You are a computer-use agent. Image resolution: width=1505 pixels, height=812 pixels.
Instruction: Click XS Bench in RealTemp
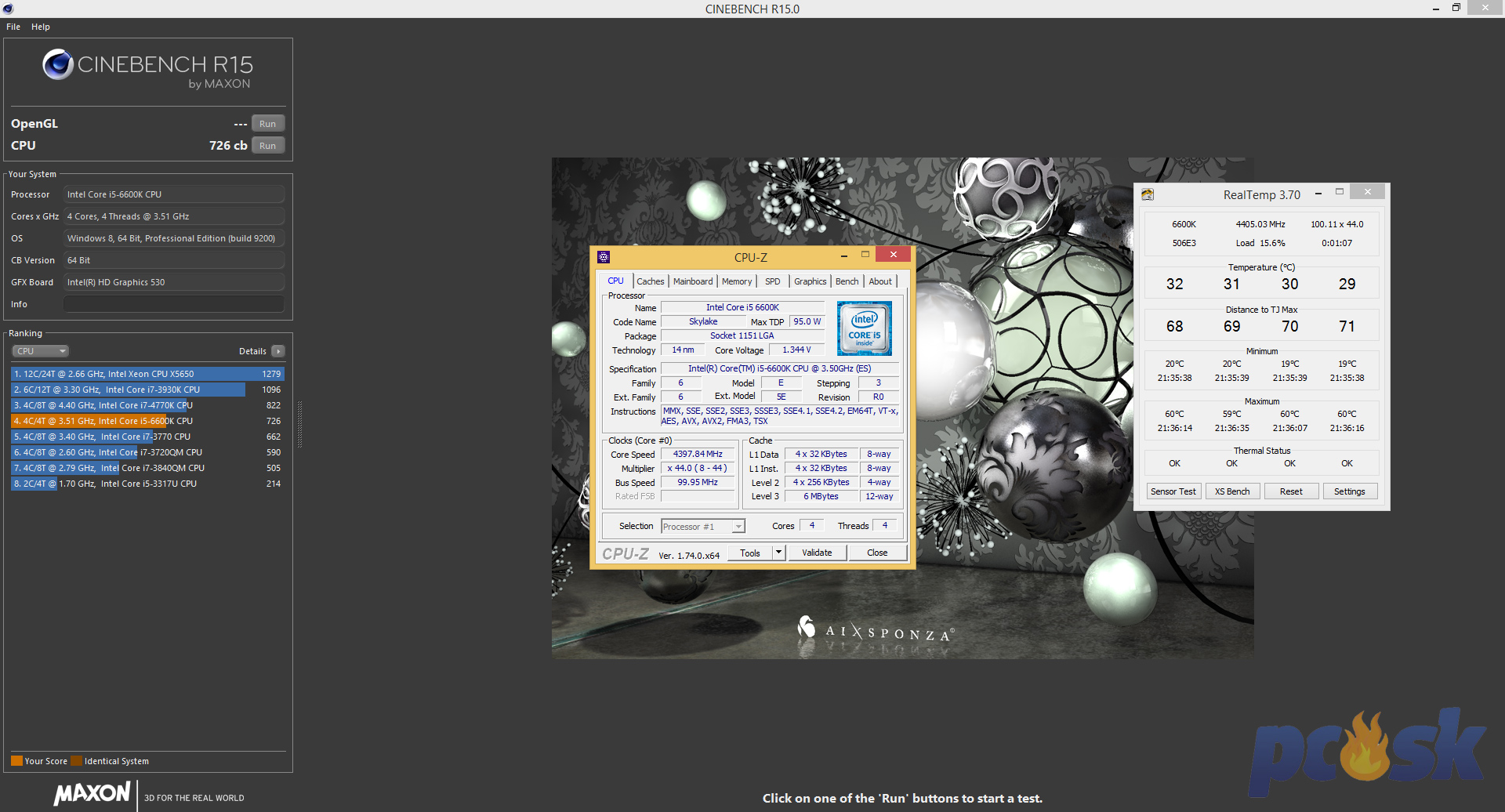coord(1232,491)
